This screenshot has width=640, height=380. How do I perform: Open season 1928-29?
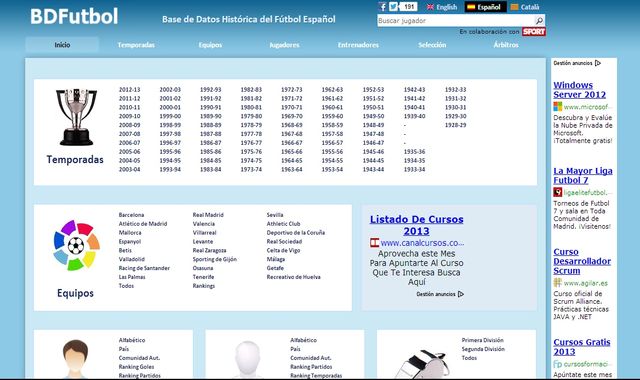pos(456,125)
